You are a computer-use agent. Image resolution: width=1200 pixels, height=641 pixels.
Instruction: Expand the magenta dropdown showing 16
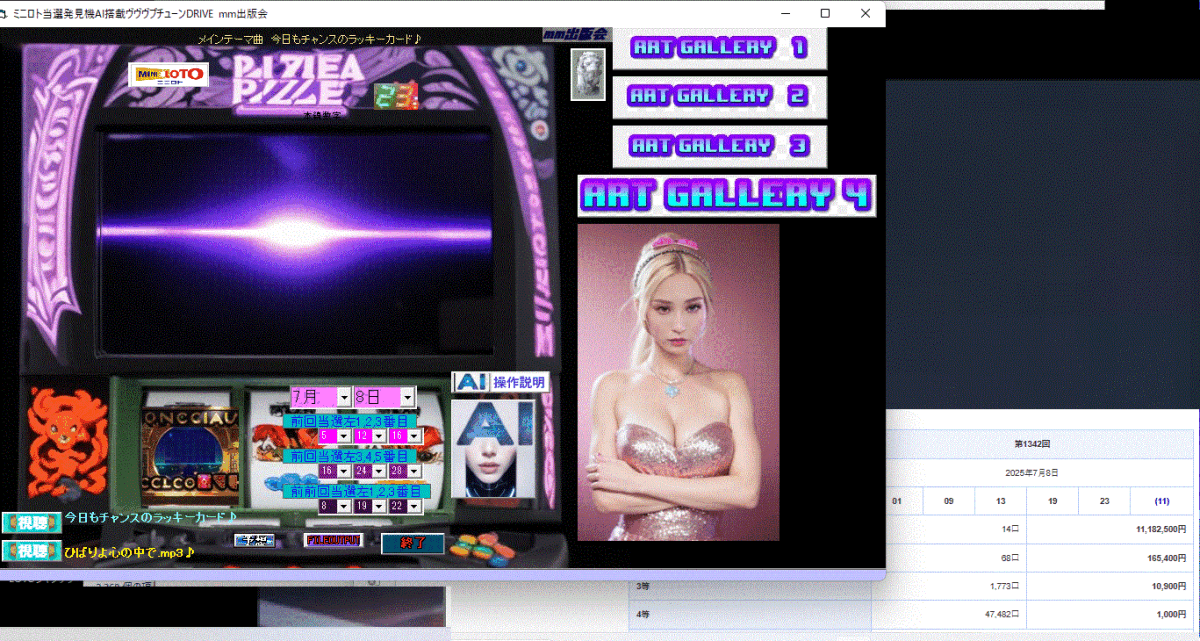(x=414, y=436)
